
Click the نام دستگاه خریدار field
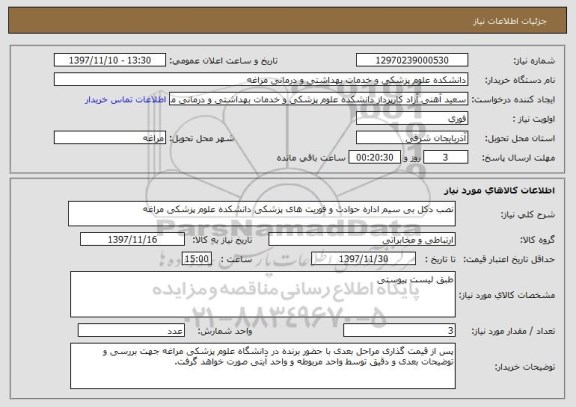pyautogui.click(x=261, y=80)
